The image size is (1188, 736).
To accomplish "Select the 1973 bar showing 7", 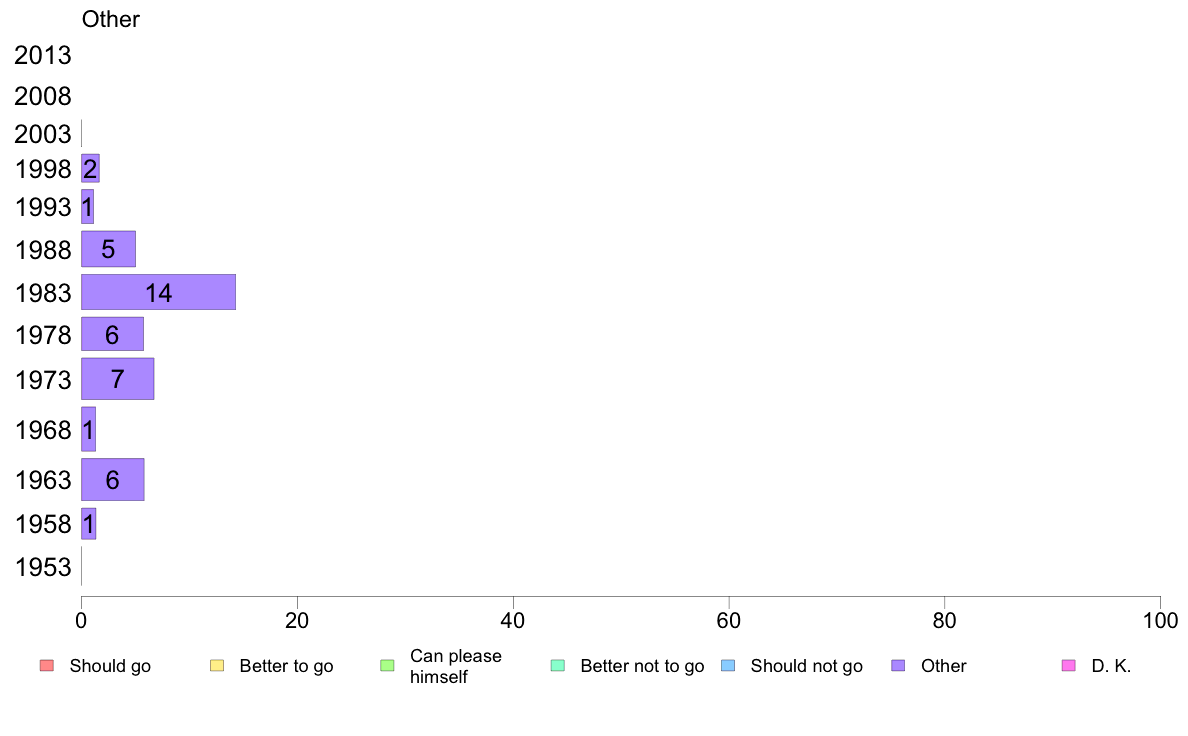I will pos(117,379).
